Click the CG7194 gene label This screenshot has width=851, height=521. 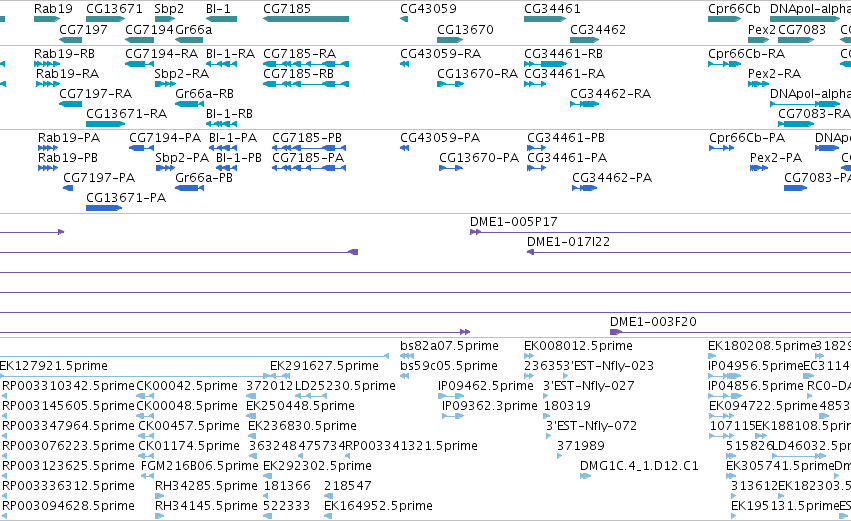coord(149,29)
